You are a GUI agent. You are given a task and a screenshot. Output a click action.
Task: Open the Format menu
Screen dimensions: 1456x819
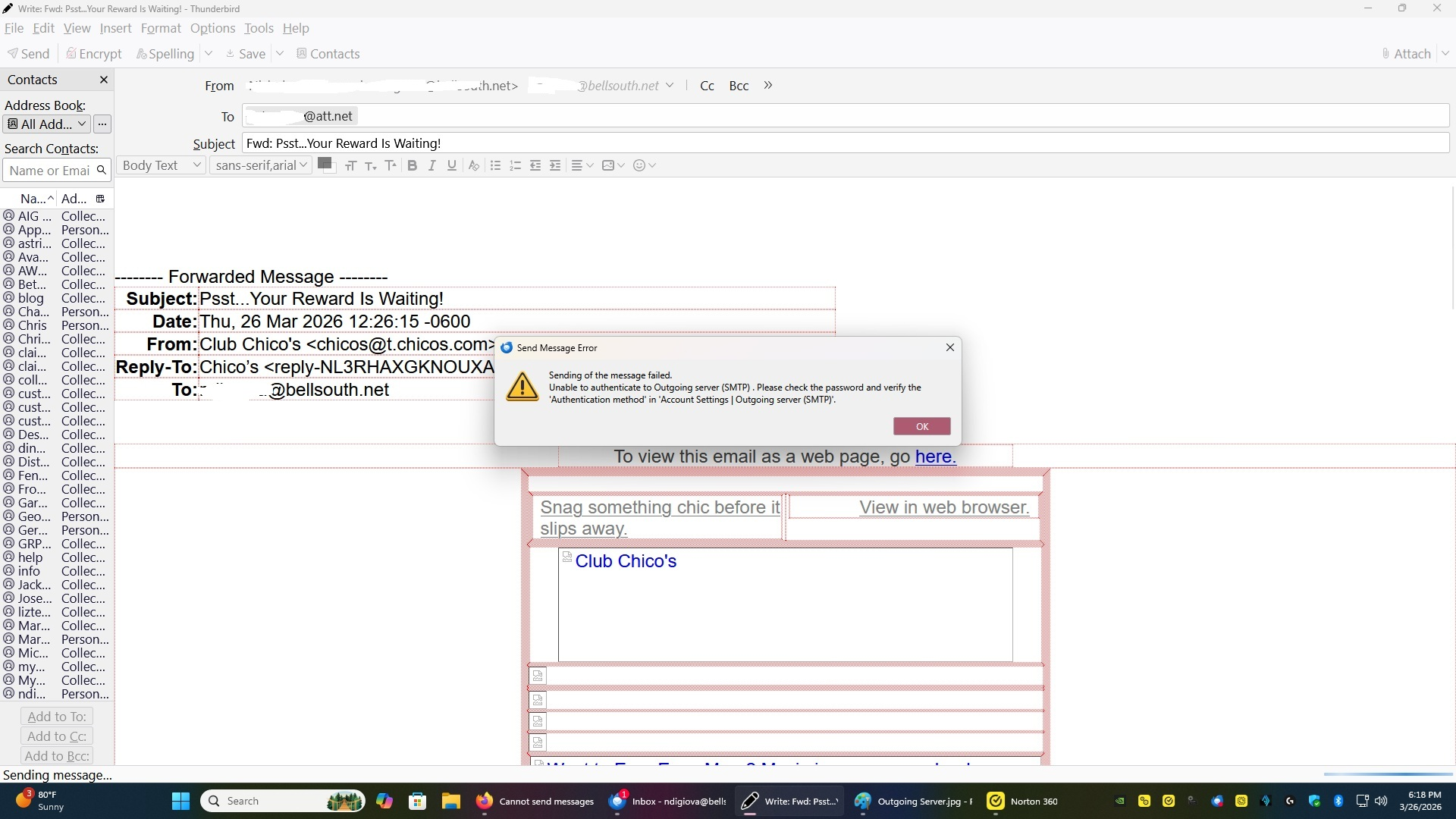(x=161, y=28)
